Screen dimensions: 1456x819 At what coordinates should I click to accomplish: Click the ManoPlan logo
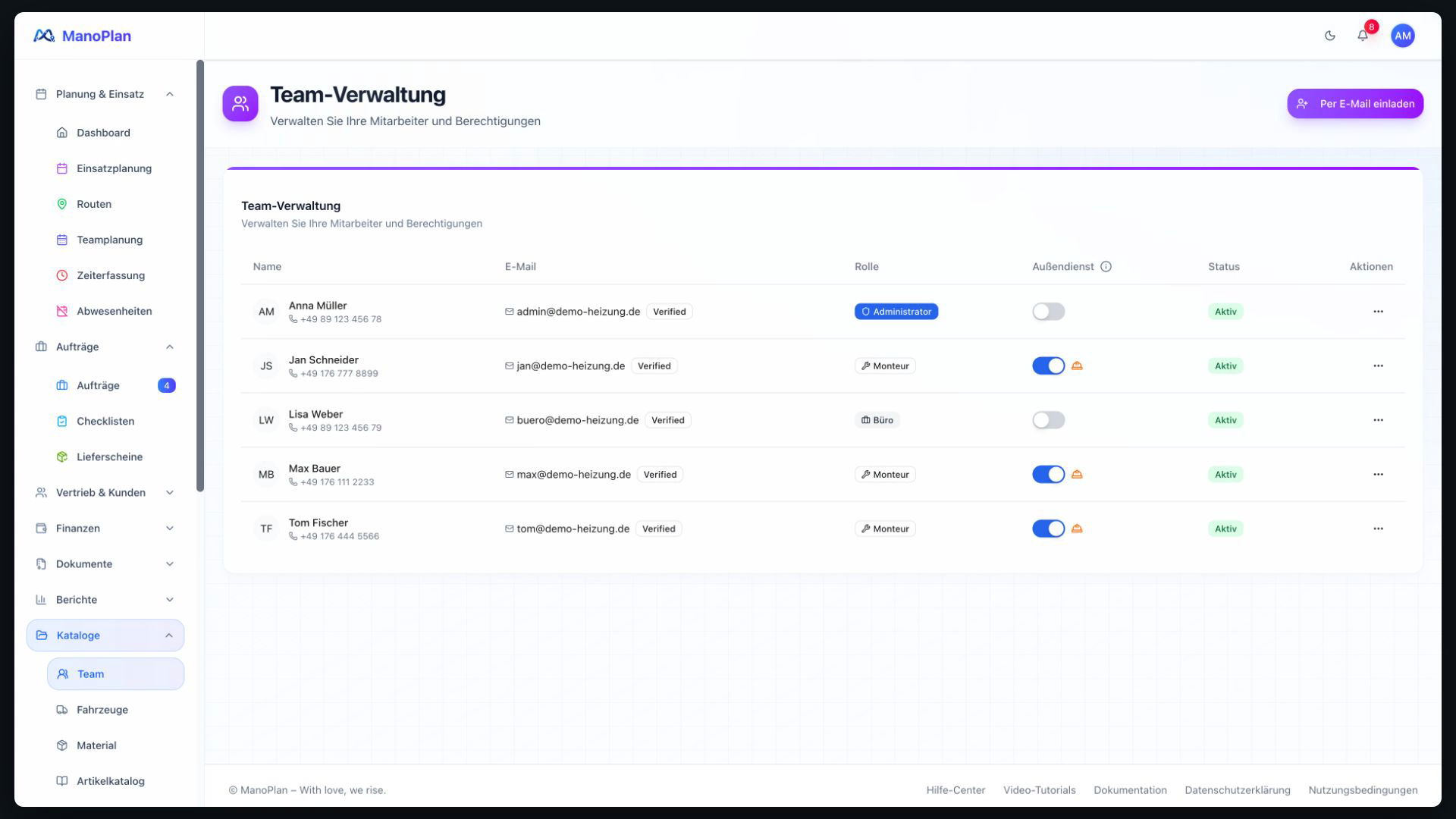pyautogui.click(x=82, y=36)
